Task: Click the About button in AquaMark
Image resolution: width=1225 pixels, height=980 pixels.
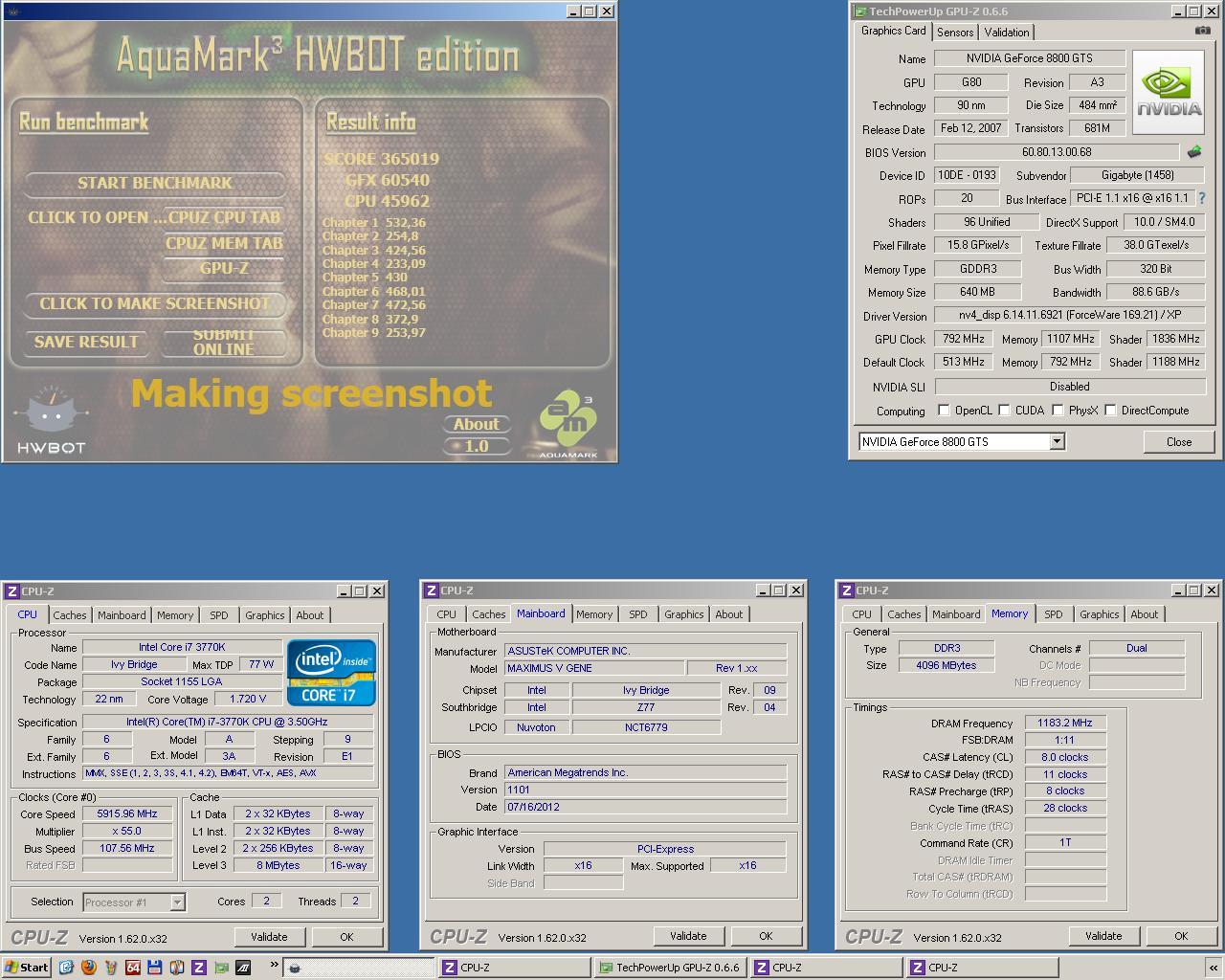Action: (x=477, y=424)
